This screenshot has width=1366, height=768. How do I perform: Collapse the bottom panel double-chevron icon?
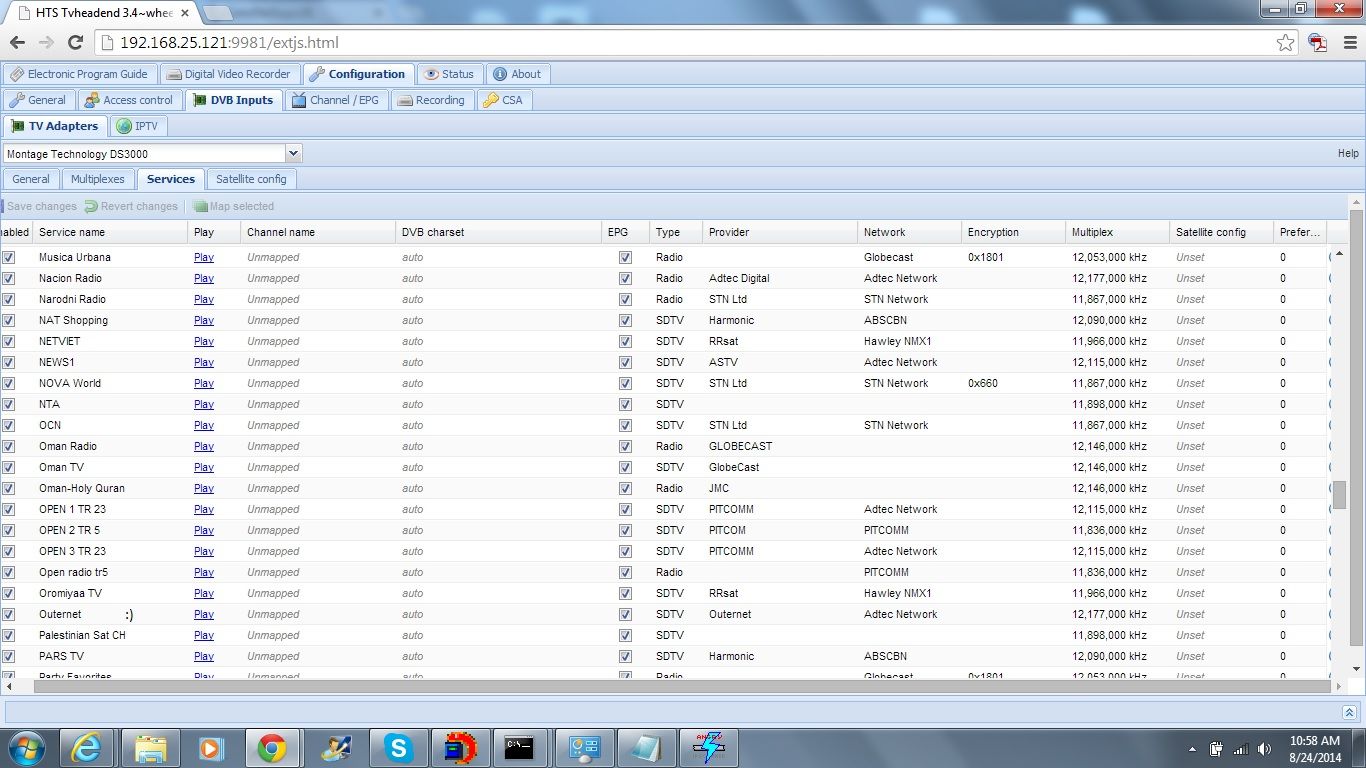[x=1349, y=712]
